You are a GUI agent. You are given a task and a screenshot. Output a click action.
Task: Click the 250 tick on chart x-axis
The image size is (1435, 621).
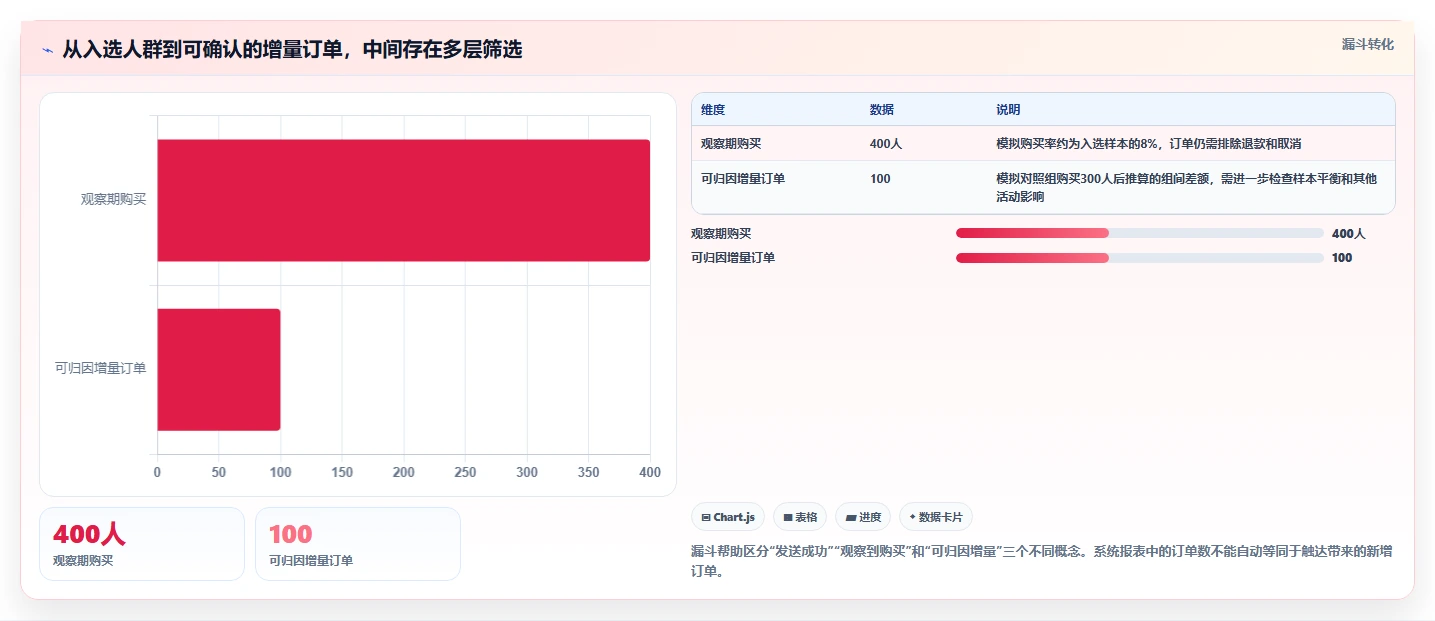point(465,473)
